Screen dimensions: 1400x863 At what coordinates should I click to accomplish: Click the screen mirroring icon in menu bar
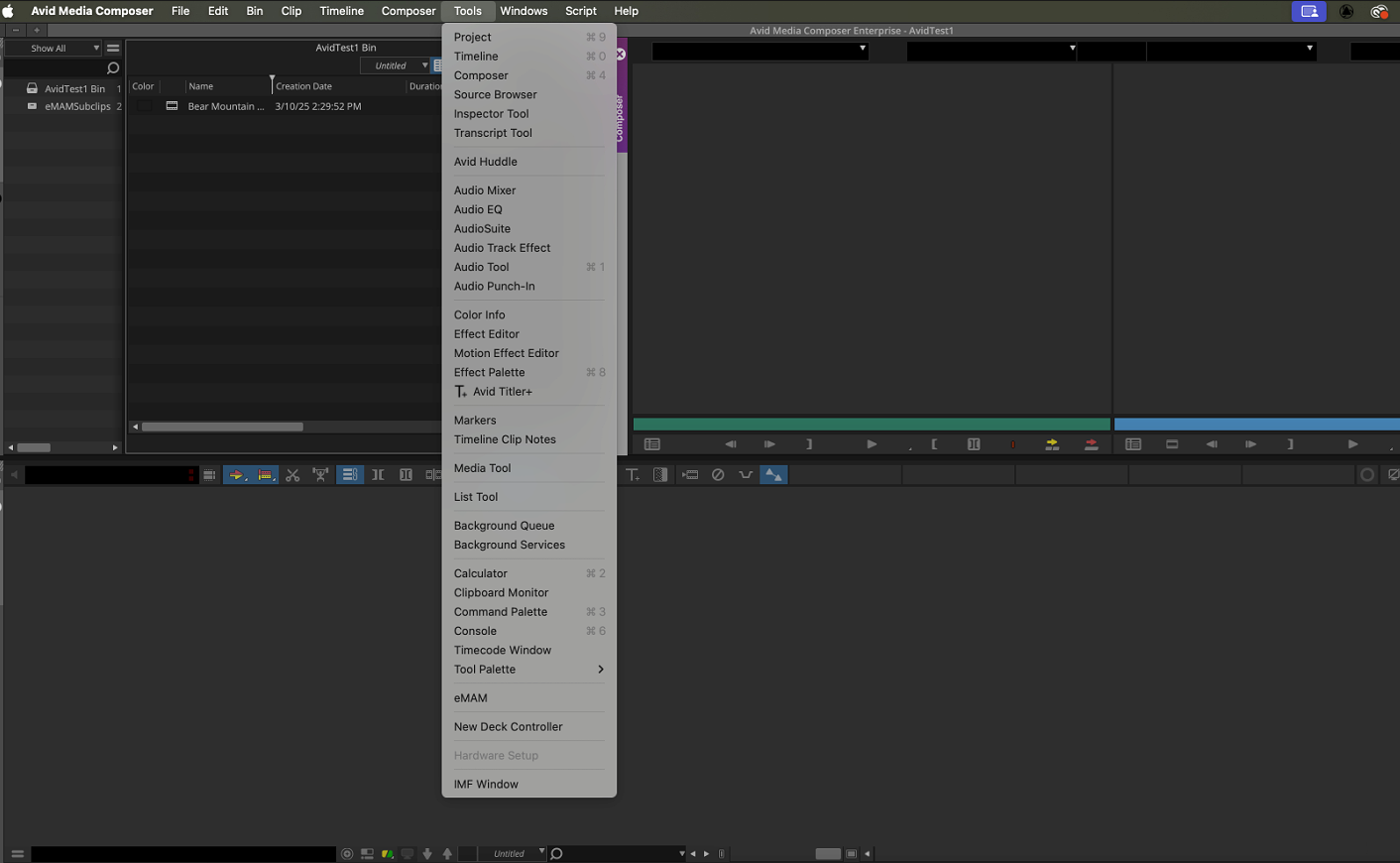[1309, 11]
